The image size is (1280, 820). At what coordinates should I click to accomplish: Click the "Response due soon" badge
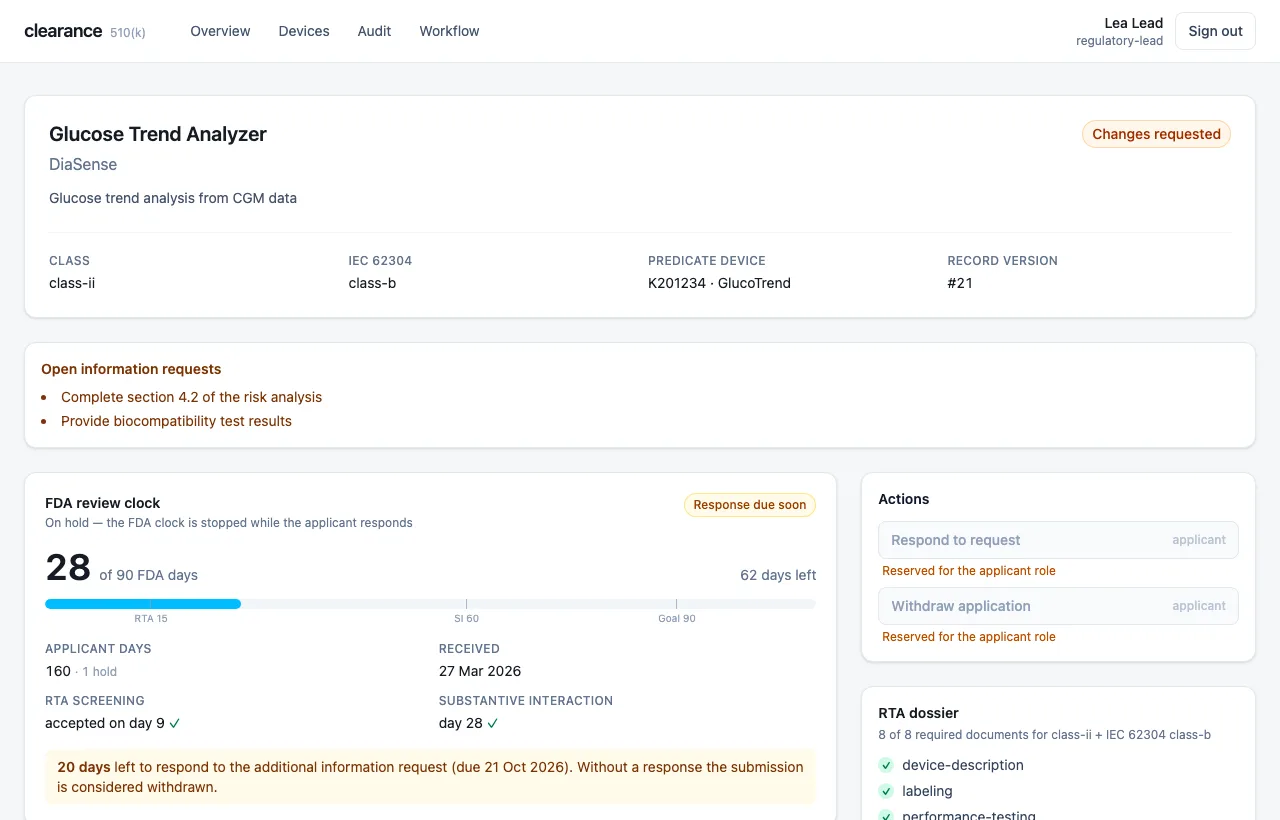tap(750, 505)
